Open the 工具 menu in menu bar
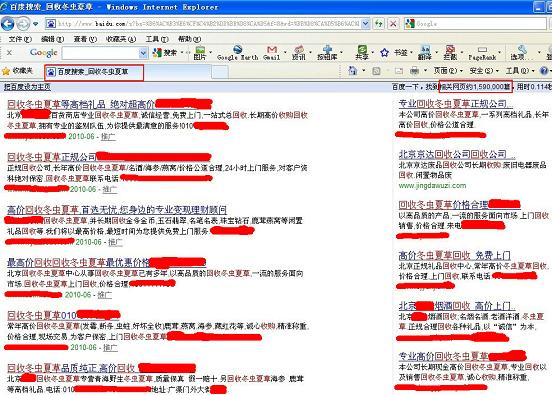Screen dimensions: 552x395 point(157,39)
